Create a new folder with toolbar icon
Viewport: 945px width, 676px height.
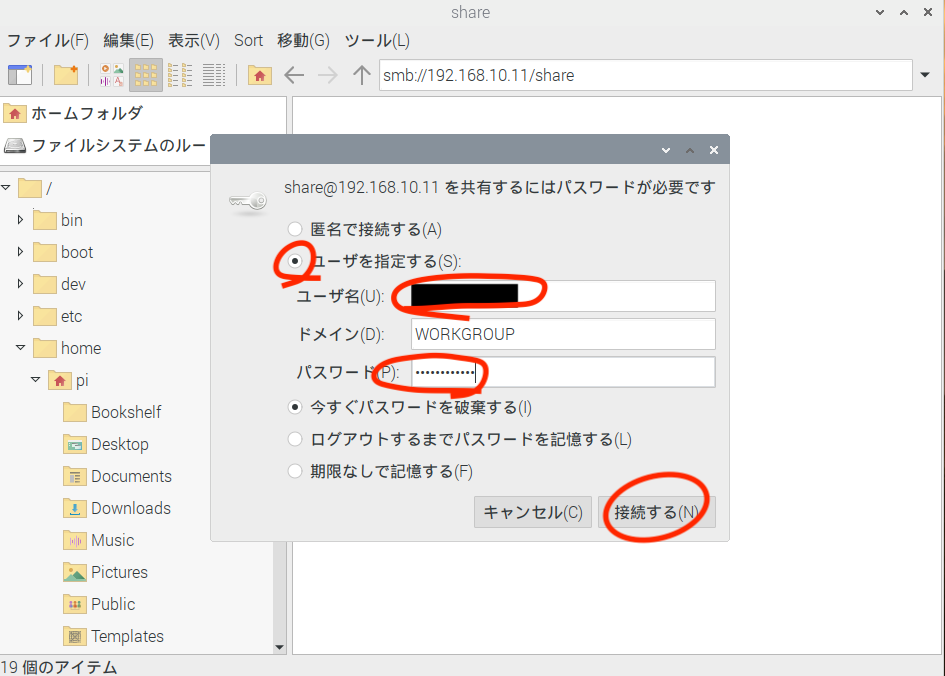point(66,75)
